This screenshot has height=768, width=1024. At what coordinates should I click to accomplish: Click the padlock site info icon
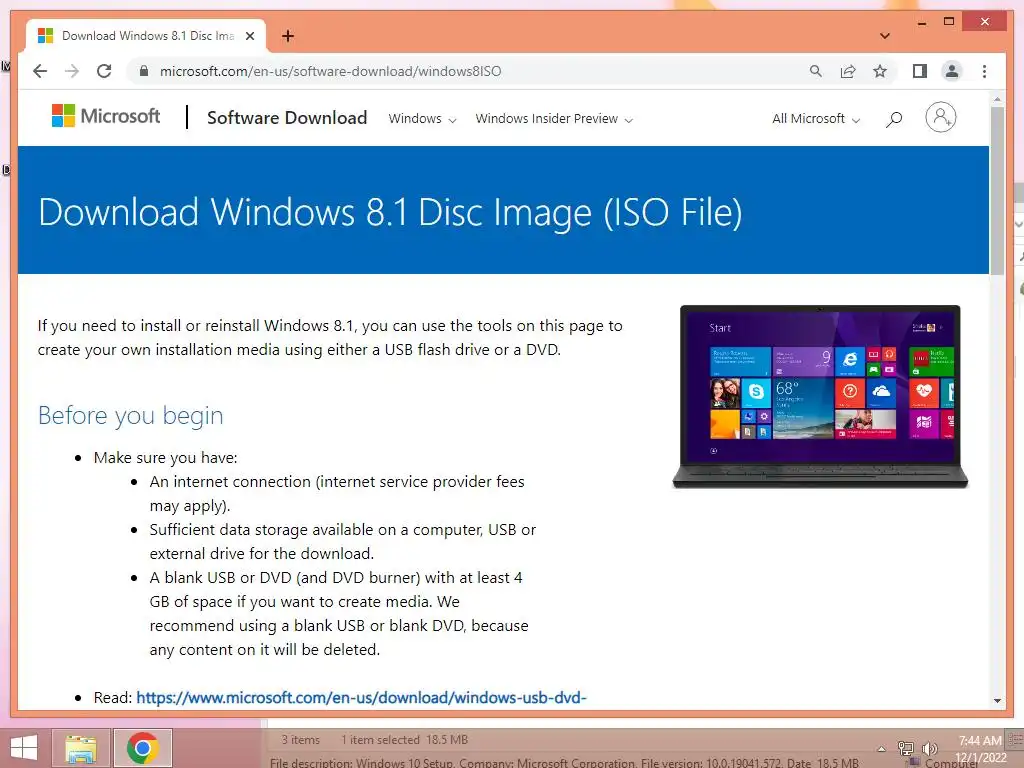tap(144, 71)
